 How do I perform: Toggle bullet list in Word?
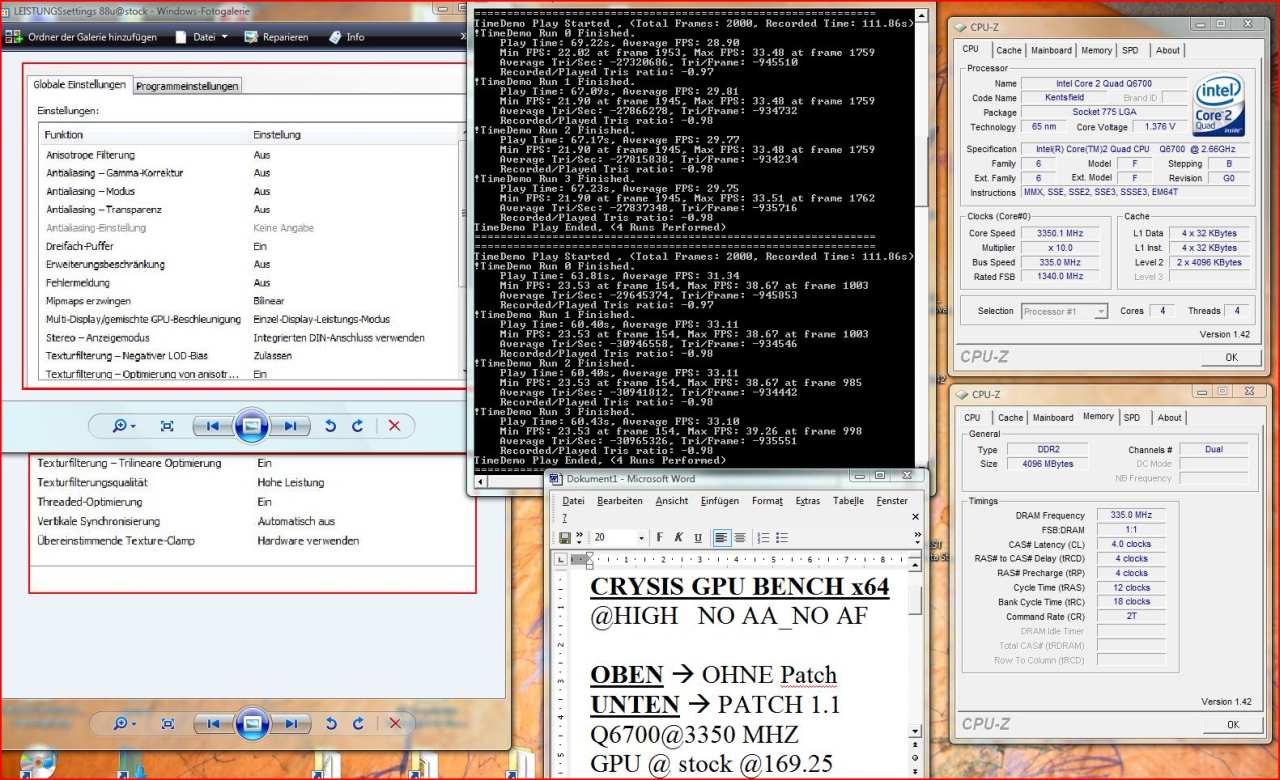(782, 538)
